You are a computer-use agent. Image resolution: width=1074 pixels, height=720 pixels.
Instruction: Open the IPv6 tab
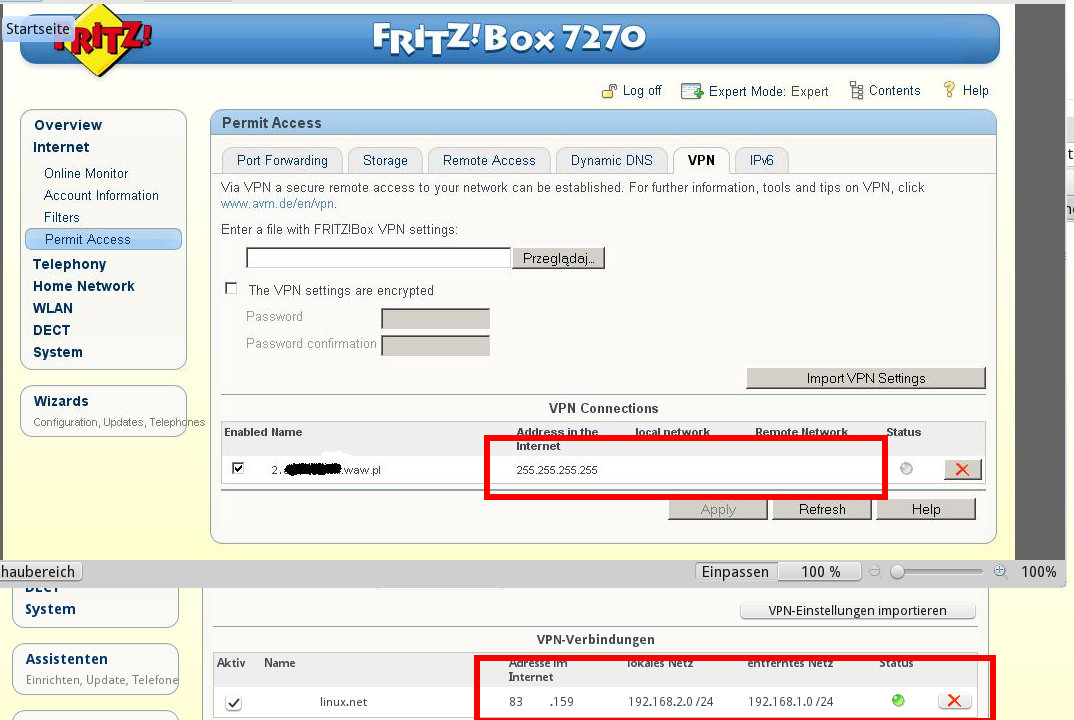click(x=762, y=160)
